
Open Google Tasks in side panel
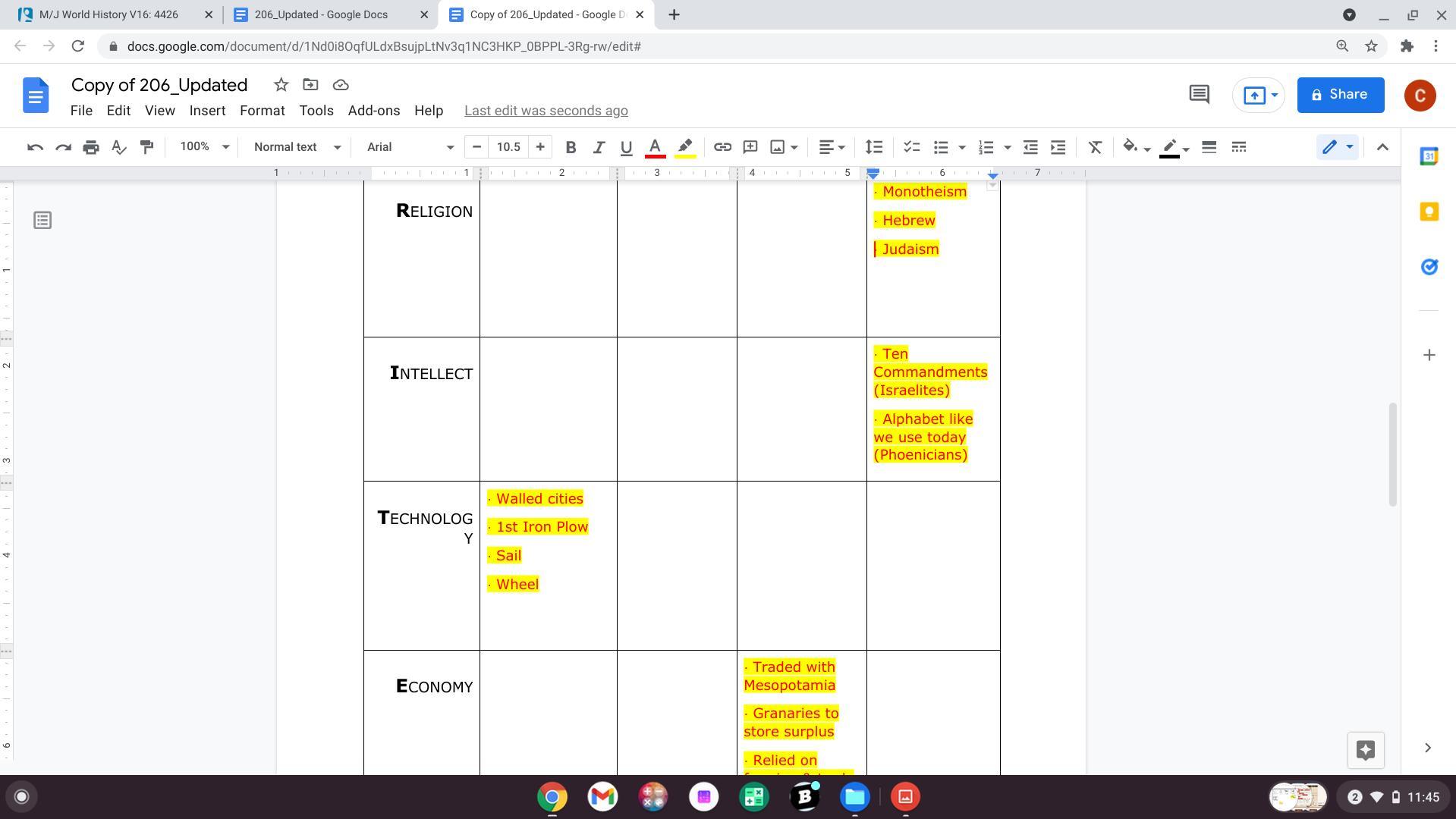[1429, 267]
